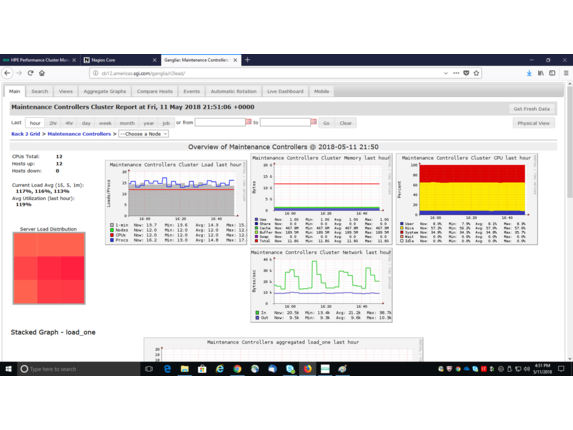Click the 'from' start date input field

pos(220,122)
